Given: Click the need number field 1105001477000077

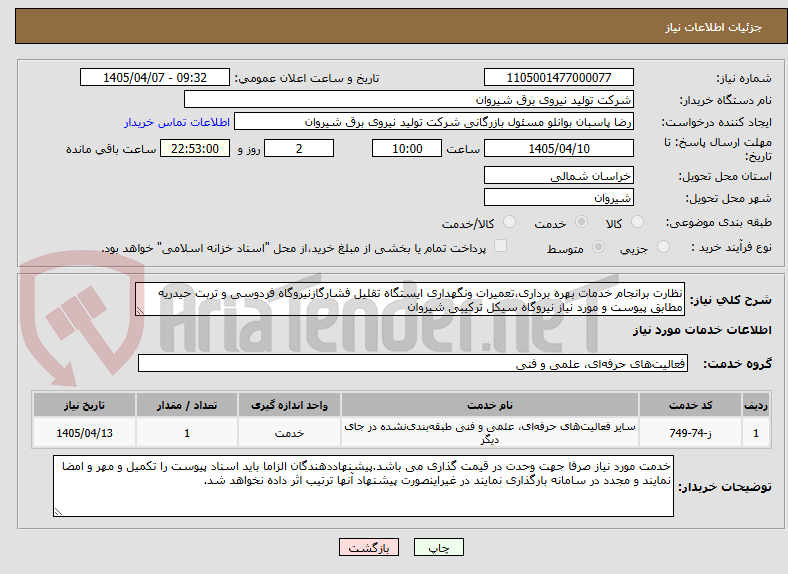Looking at the screenshot, I should 559,77.
